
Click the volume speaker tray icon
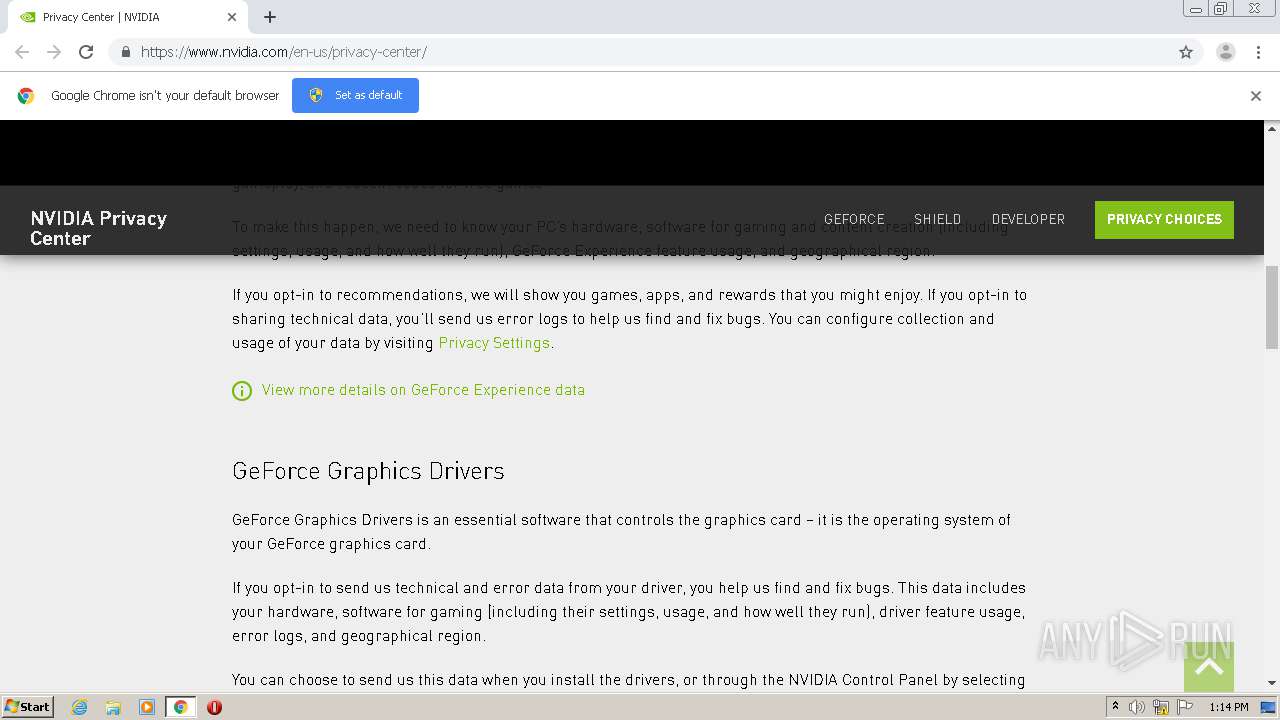1137,707
